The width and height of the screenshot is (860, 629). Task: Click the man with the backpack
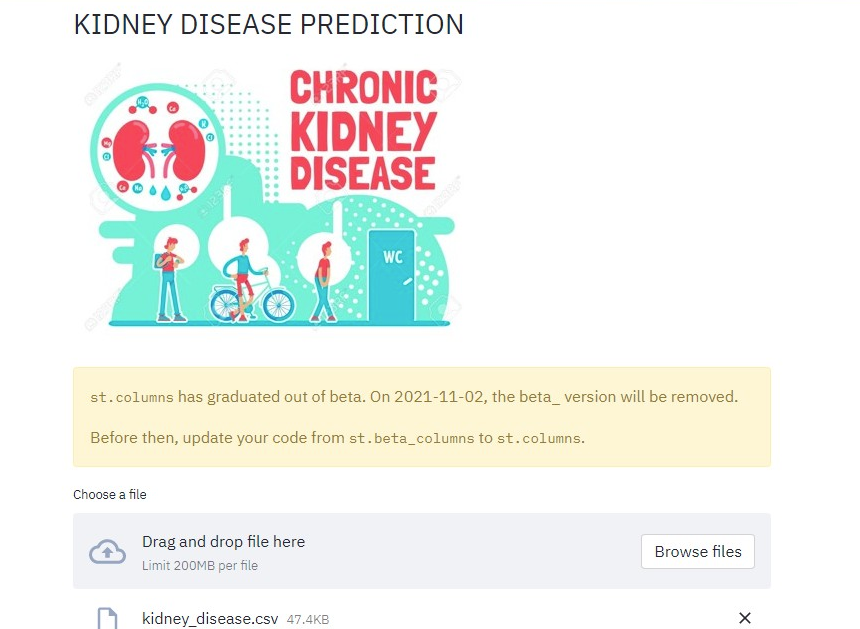click(x=171, y=278)
